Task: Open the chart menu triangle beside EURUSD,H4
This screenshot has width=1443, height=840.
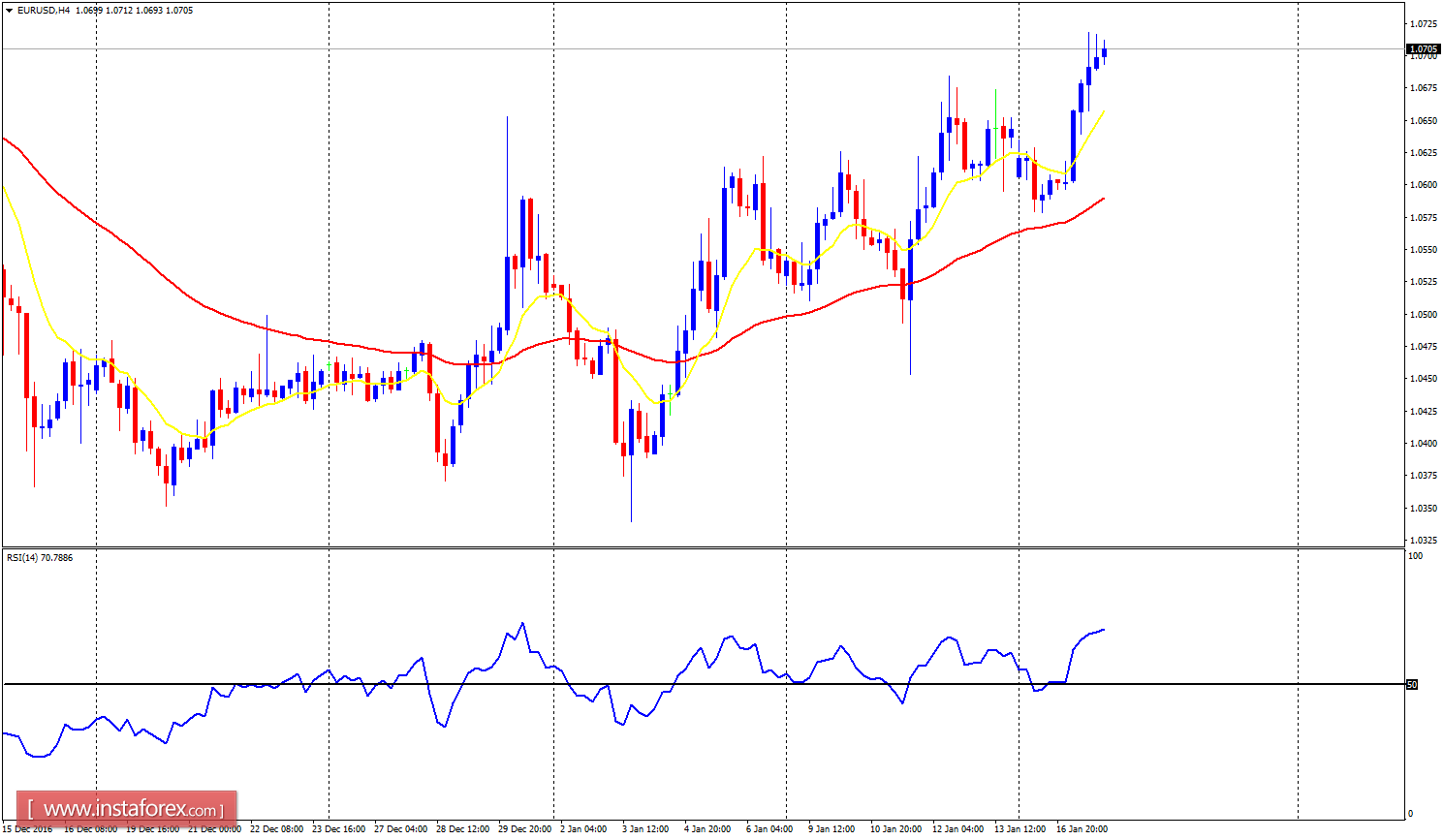Action: 9,11
